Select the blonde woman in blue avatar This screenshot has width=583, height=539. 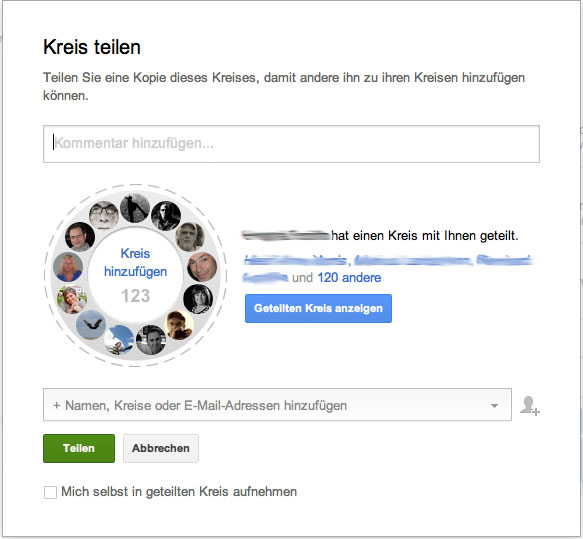(68, 267)
